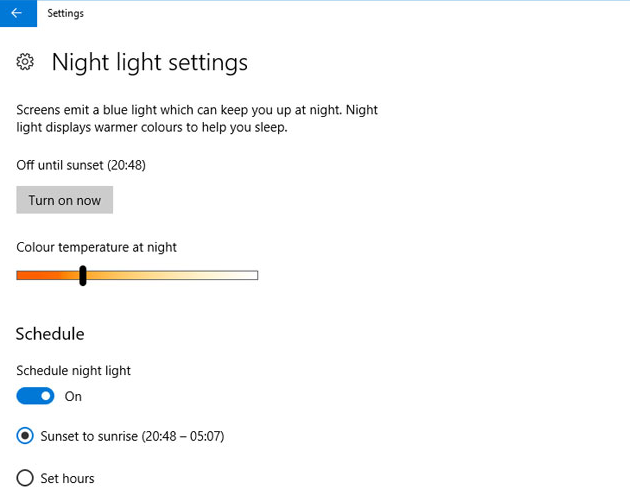The image size is (630, 492).
Task: Click the Schedule night light label
Action: 73,370
